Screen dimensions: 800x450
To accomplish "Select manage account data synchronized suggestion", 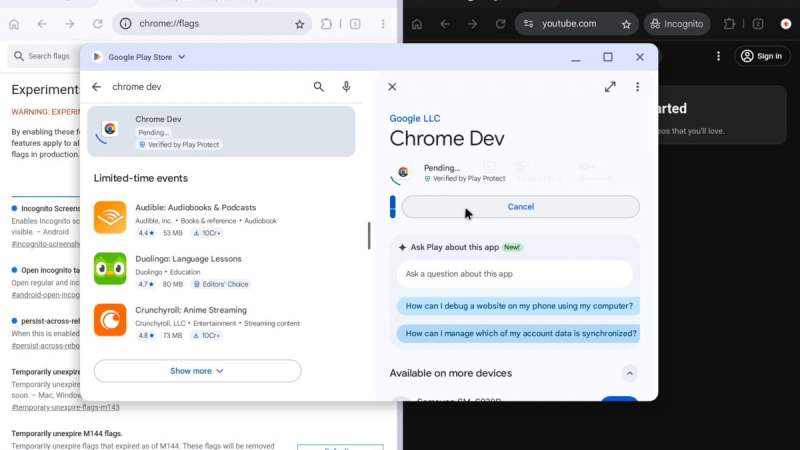I will tap(518, 334).
